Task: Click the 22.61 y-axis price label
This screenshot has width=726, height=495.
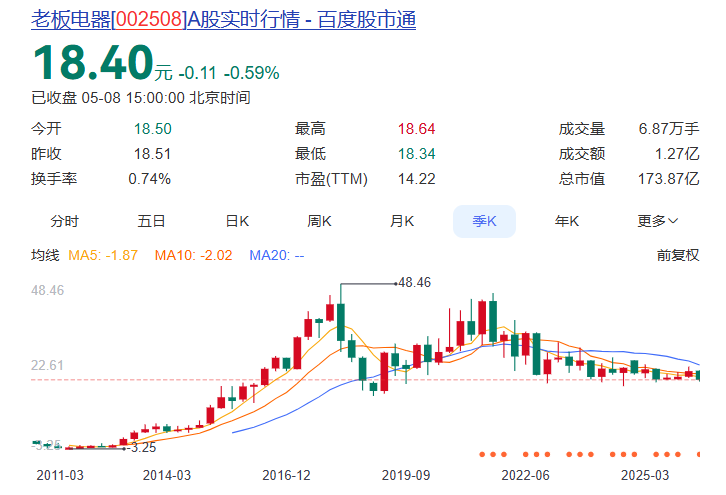Action: point(47,365)
